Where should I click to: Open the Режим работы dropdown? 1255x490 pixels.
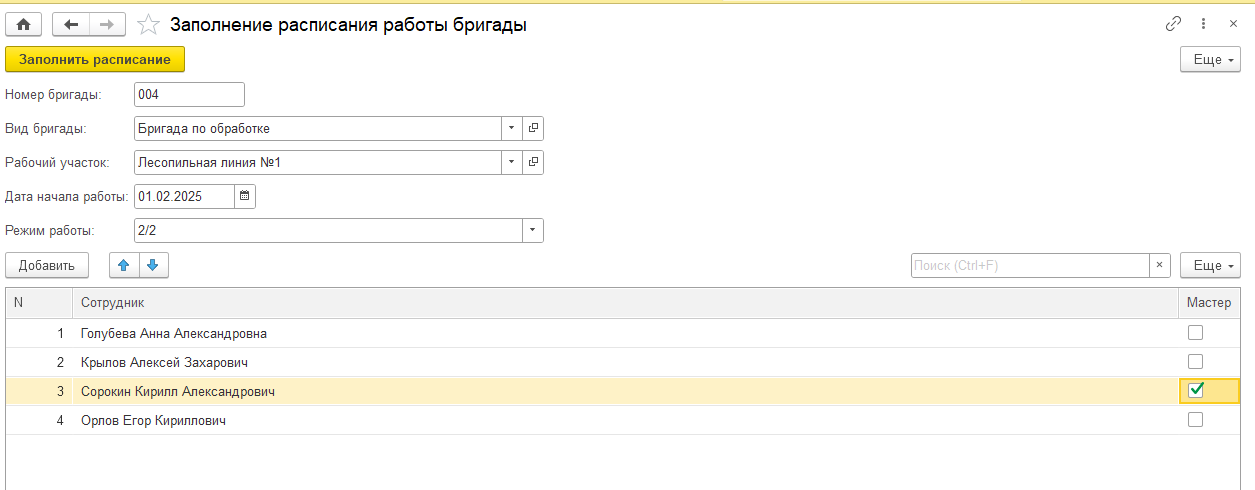[x=532, y=231]
